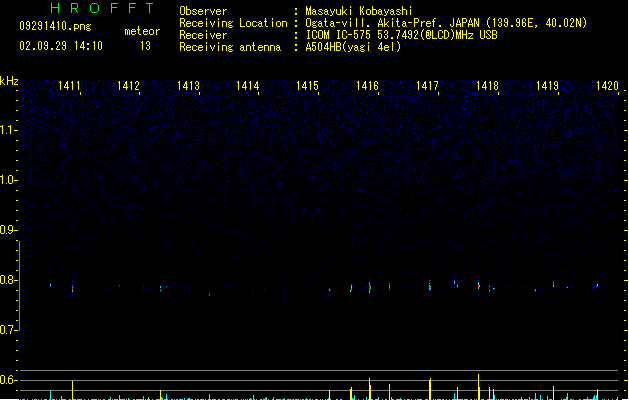This screenshot has width=629, height=400.
Task: Click the 1416 time marker
Action: point(367,86)
